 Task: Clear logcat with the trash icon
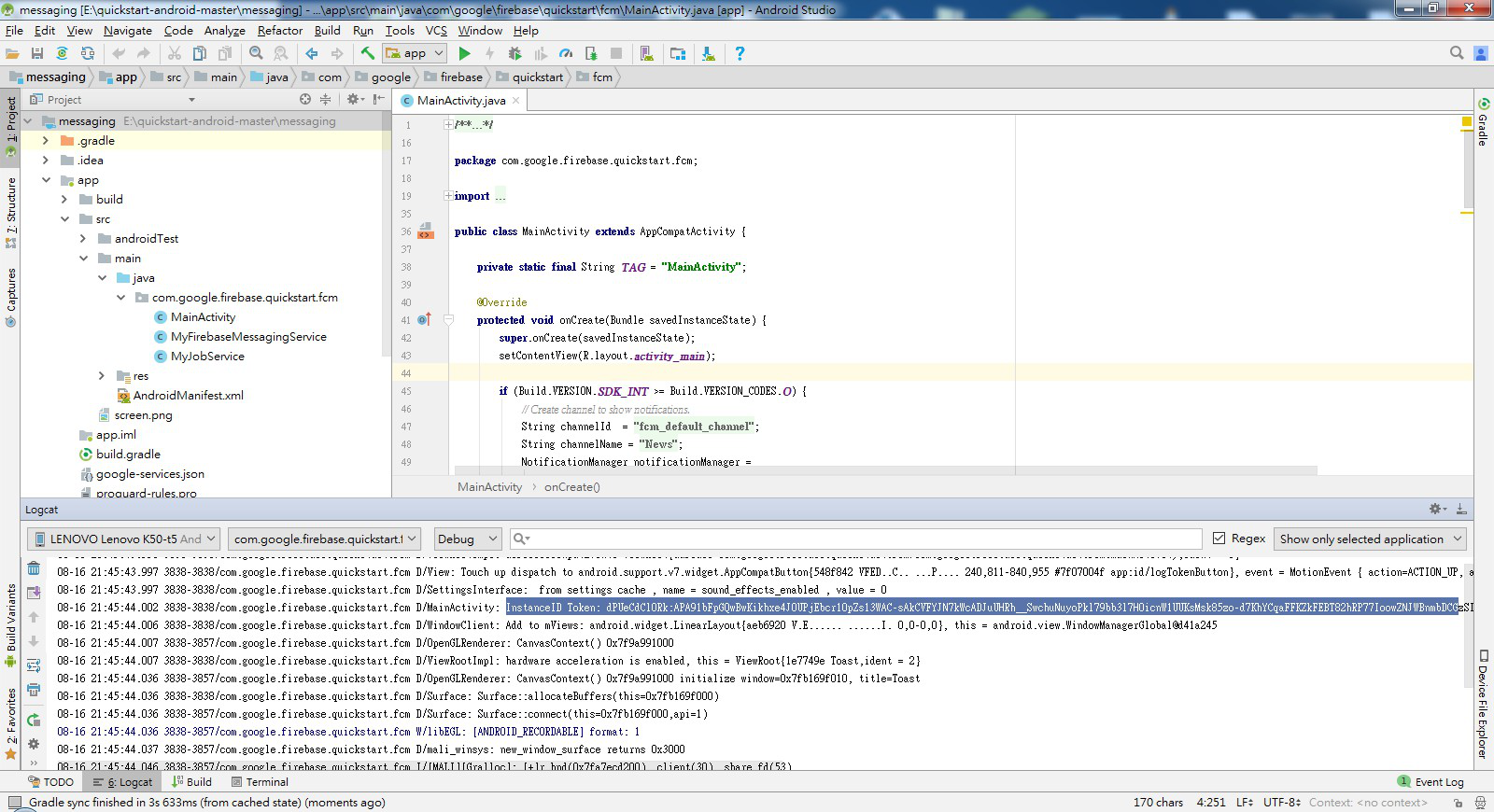tap(34, 568)
